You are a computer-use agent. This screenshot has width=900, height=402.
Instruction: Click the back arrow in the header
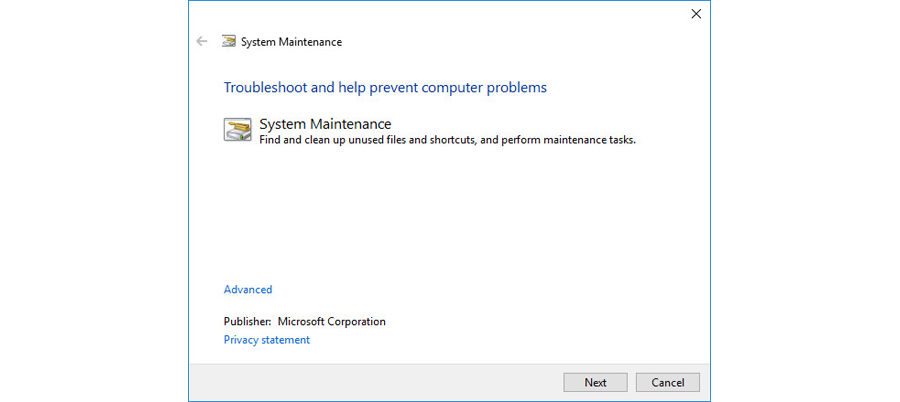[x=201, y=41]
